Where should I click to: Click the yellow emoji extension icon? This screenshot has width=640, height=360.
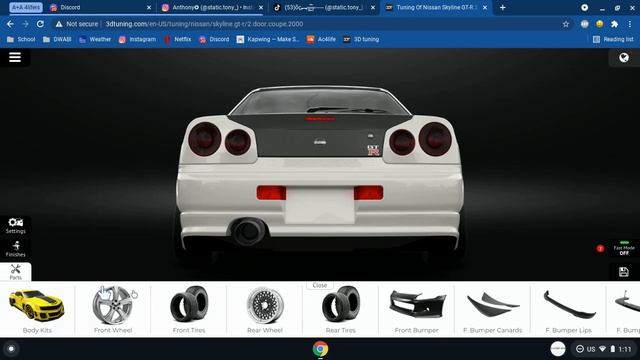pyautogui.click(x=600, y=24)
